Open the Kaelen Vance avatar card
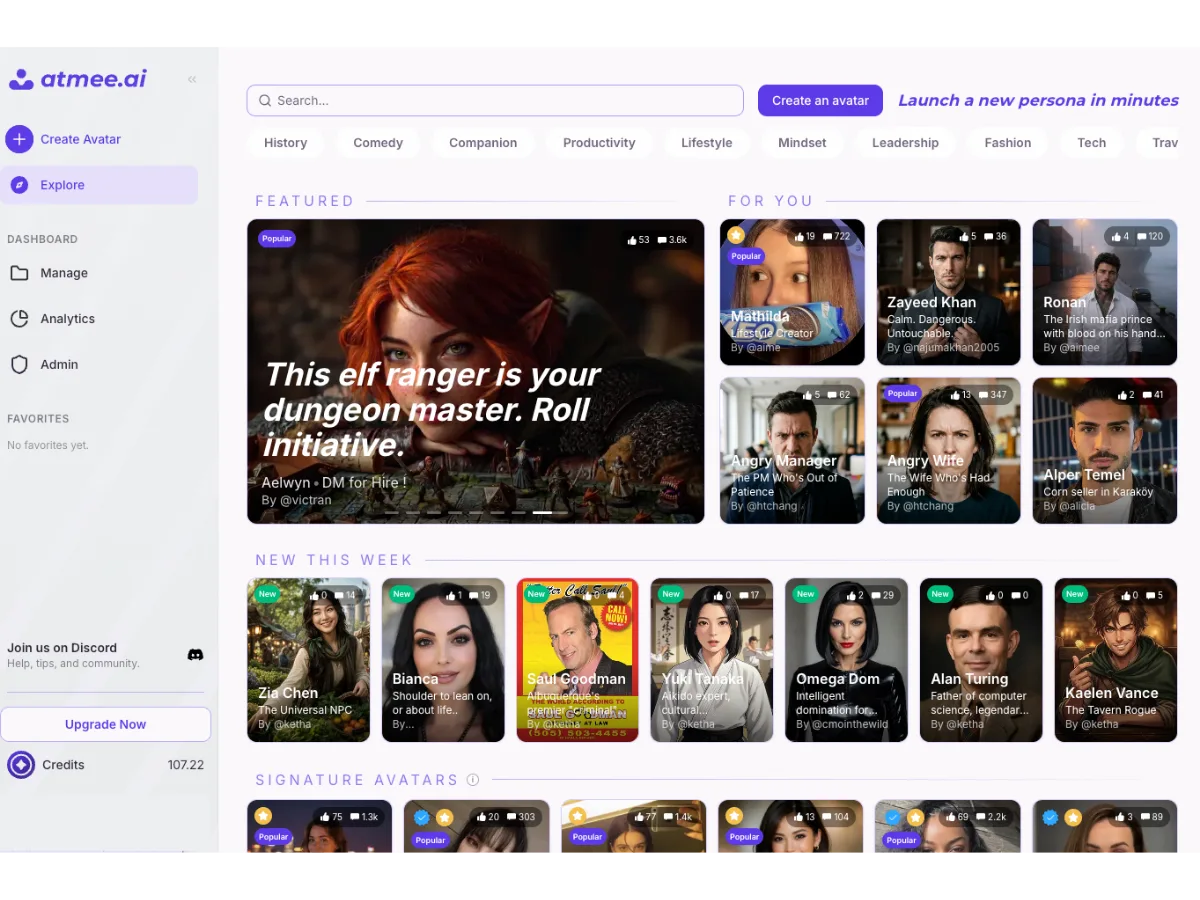1200x900 pixels. pos(1116,660)
